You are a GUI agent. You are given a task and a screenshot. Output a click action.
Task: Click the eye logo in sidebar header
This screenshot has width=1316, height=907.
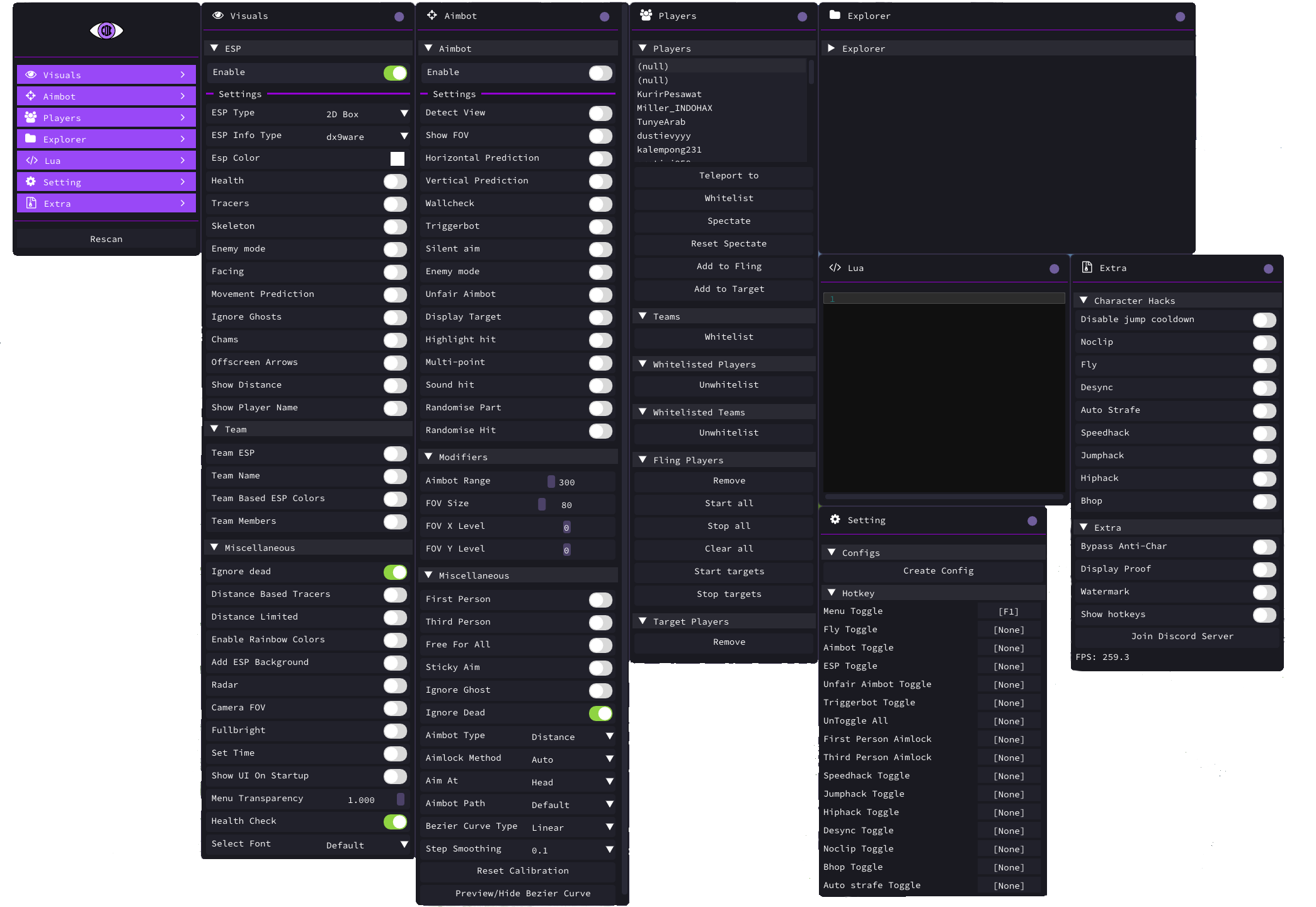[x=106, y=30]
